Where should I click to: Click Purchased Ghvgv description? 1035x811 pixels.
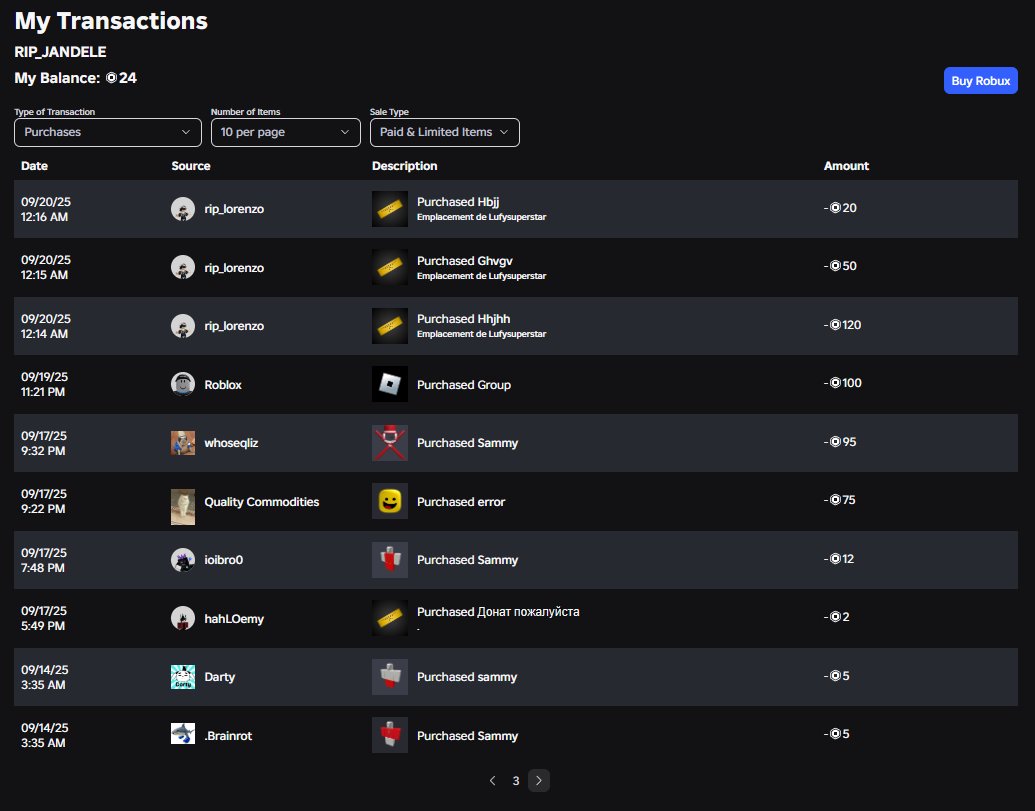point(465,261)
